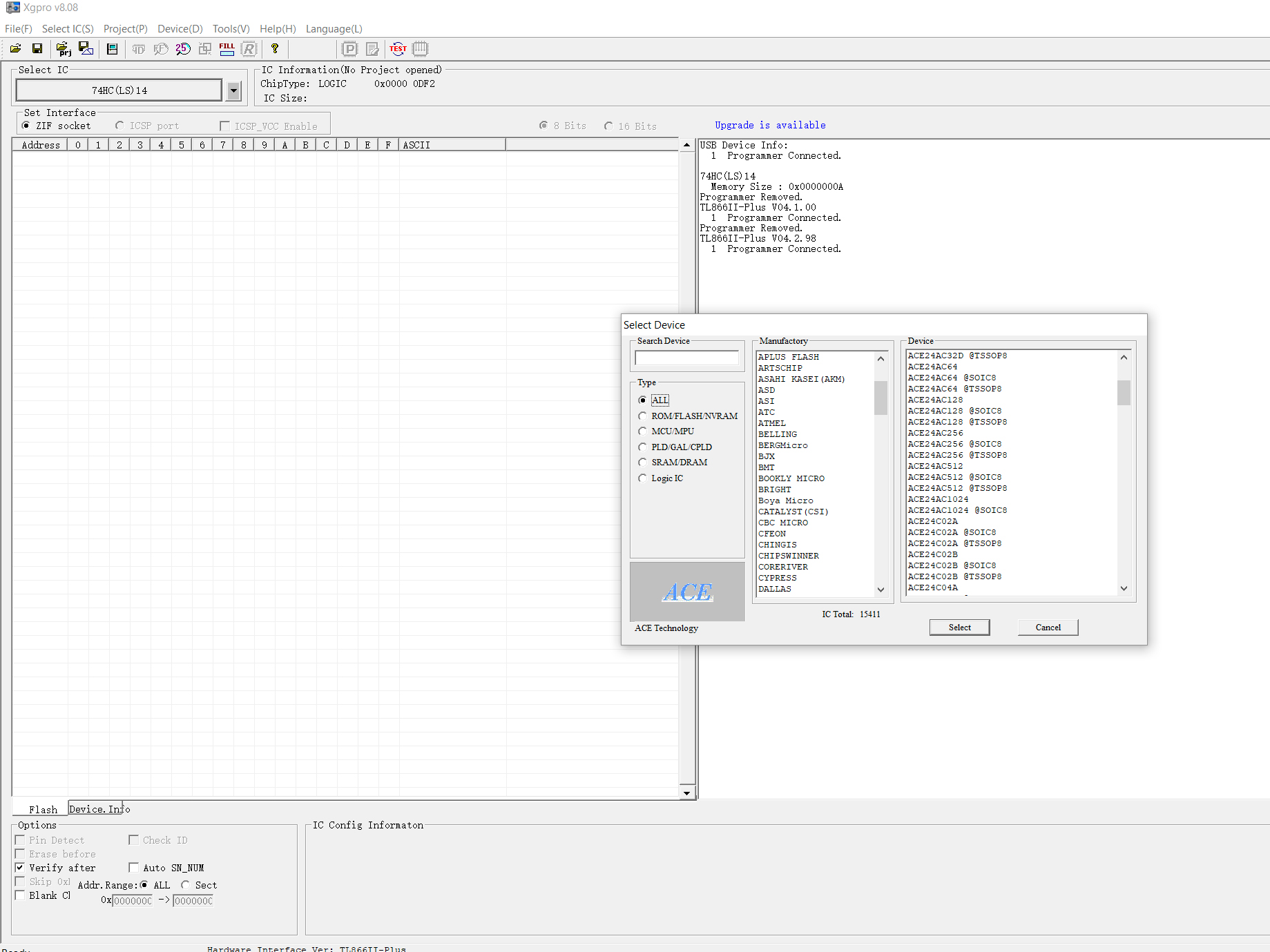Select ROM/FLASH/NVRAM type radio

tap(643, 416)
